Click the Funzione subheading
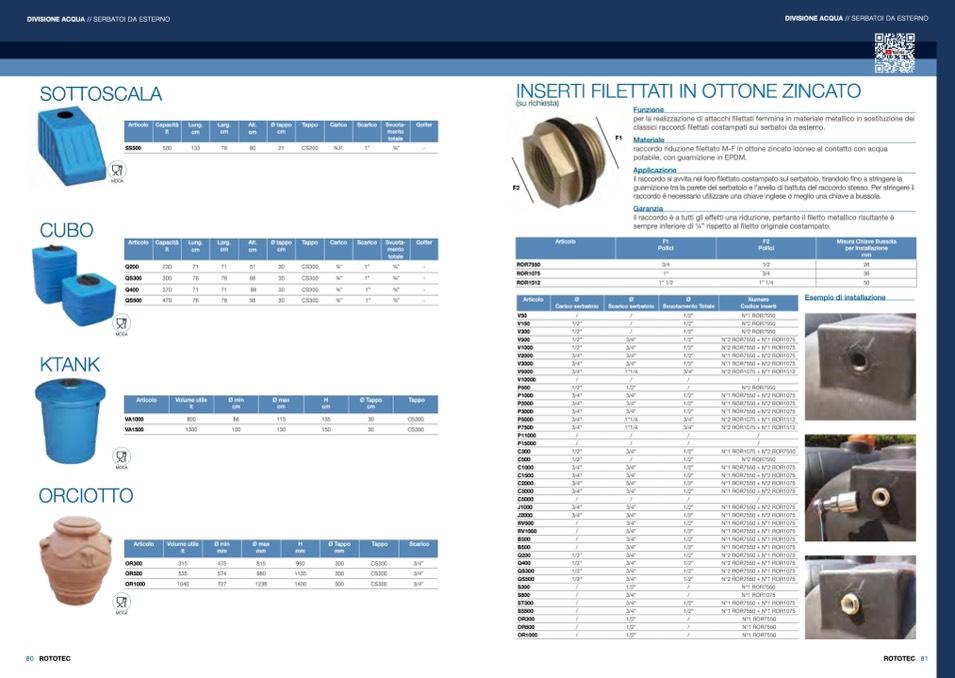Image resolution: width=955 pixels, height=678 pixels. coord(649,109)
